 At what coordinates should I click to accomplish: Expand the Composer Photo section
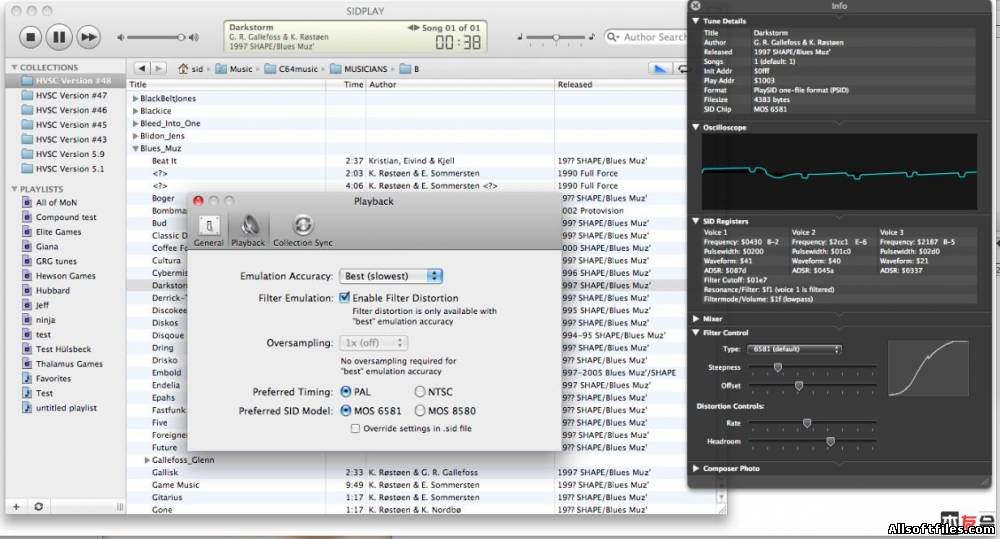(x=696, y=469)
